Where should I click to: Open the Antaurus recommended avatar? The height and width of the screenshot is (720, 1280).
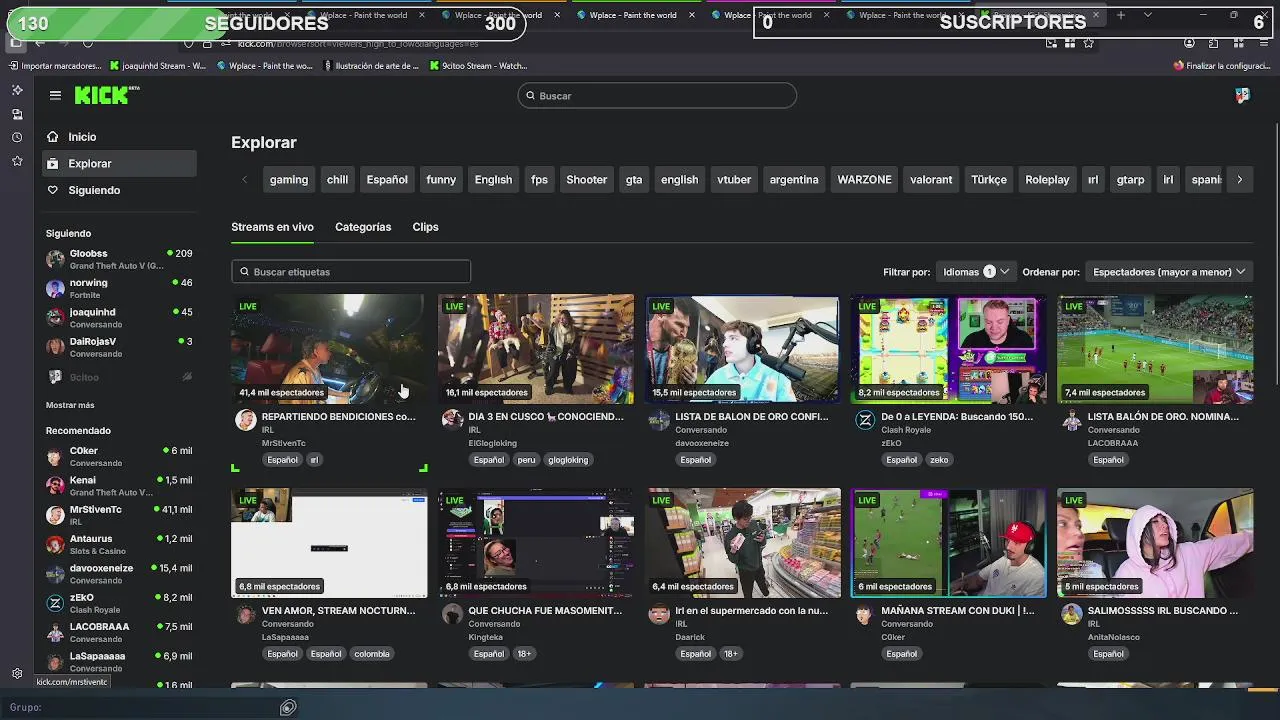pos(55,544)
